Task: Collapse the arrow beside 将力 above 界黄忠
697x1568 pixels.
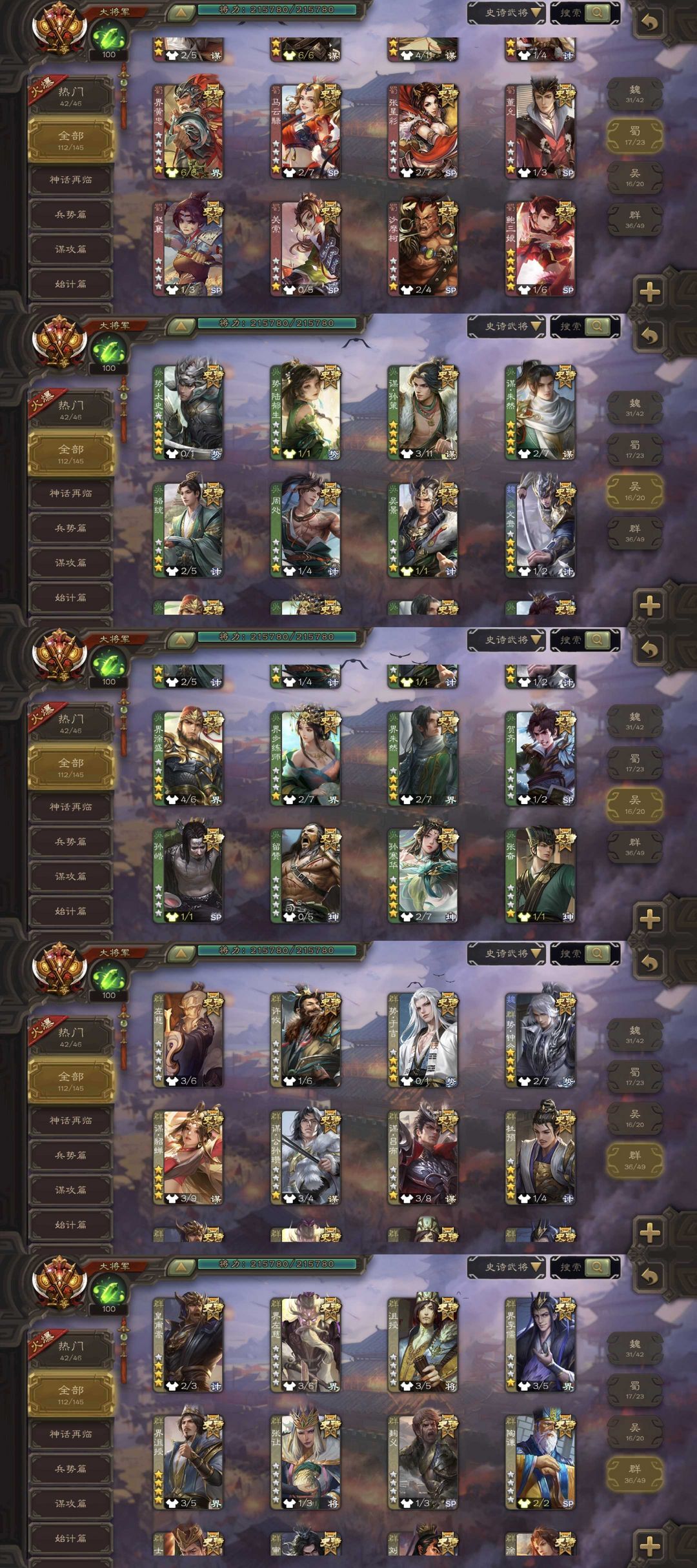Action: 181,12
